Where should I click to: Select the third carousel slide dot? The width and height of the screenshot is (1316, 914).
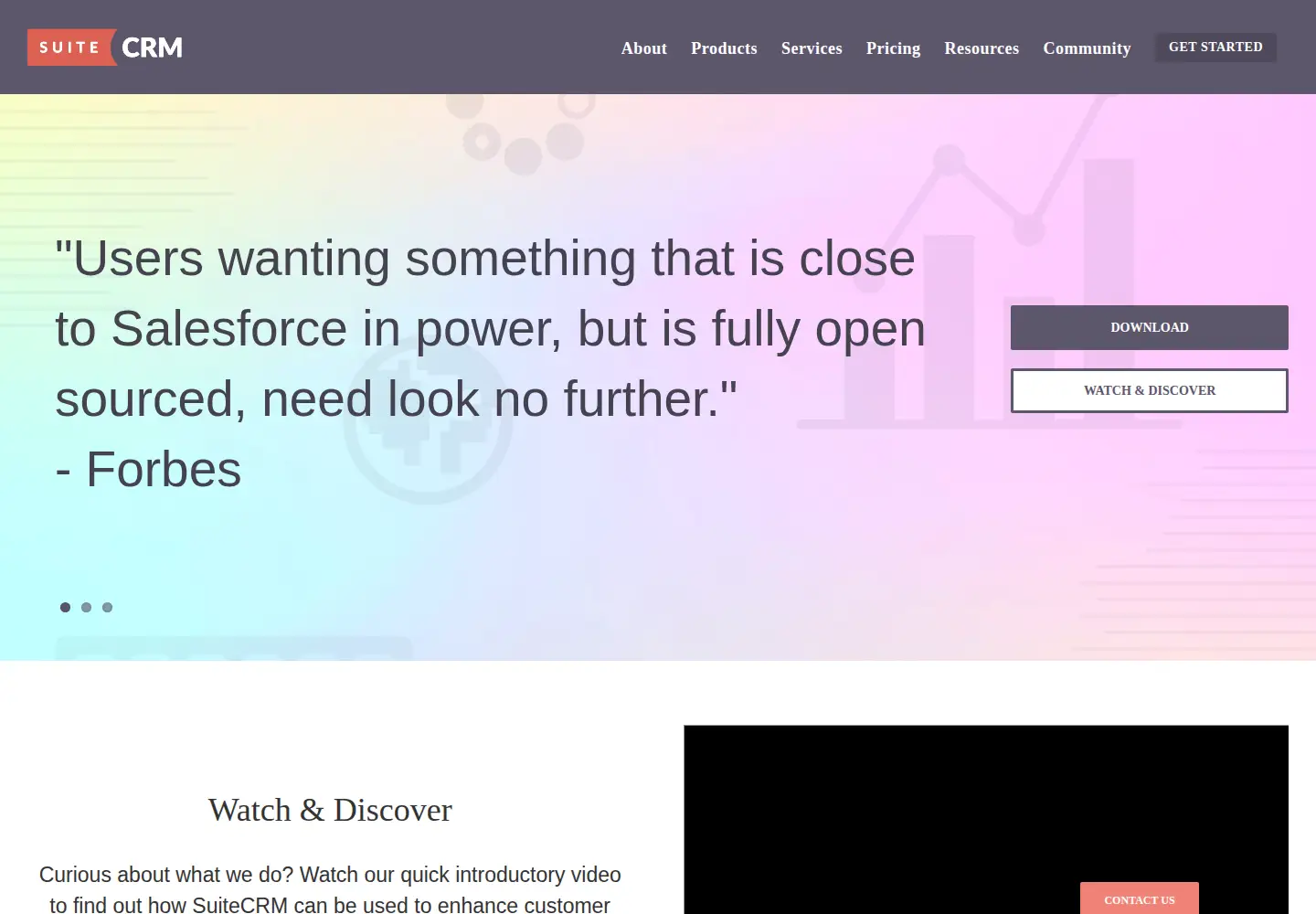point(107,607)
